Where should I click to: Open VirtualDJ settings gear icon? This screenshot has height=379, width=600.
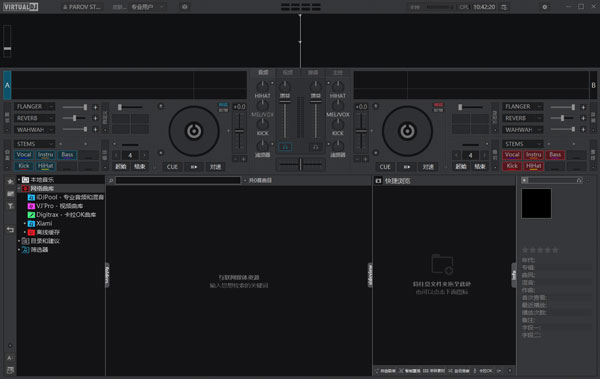545,7
